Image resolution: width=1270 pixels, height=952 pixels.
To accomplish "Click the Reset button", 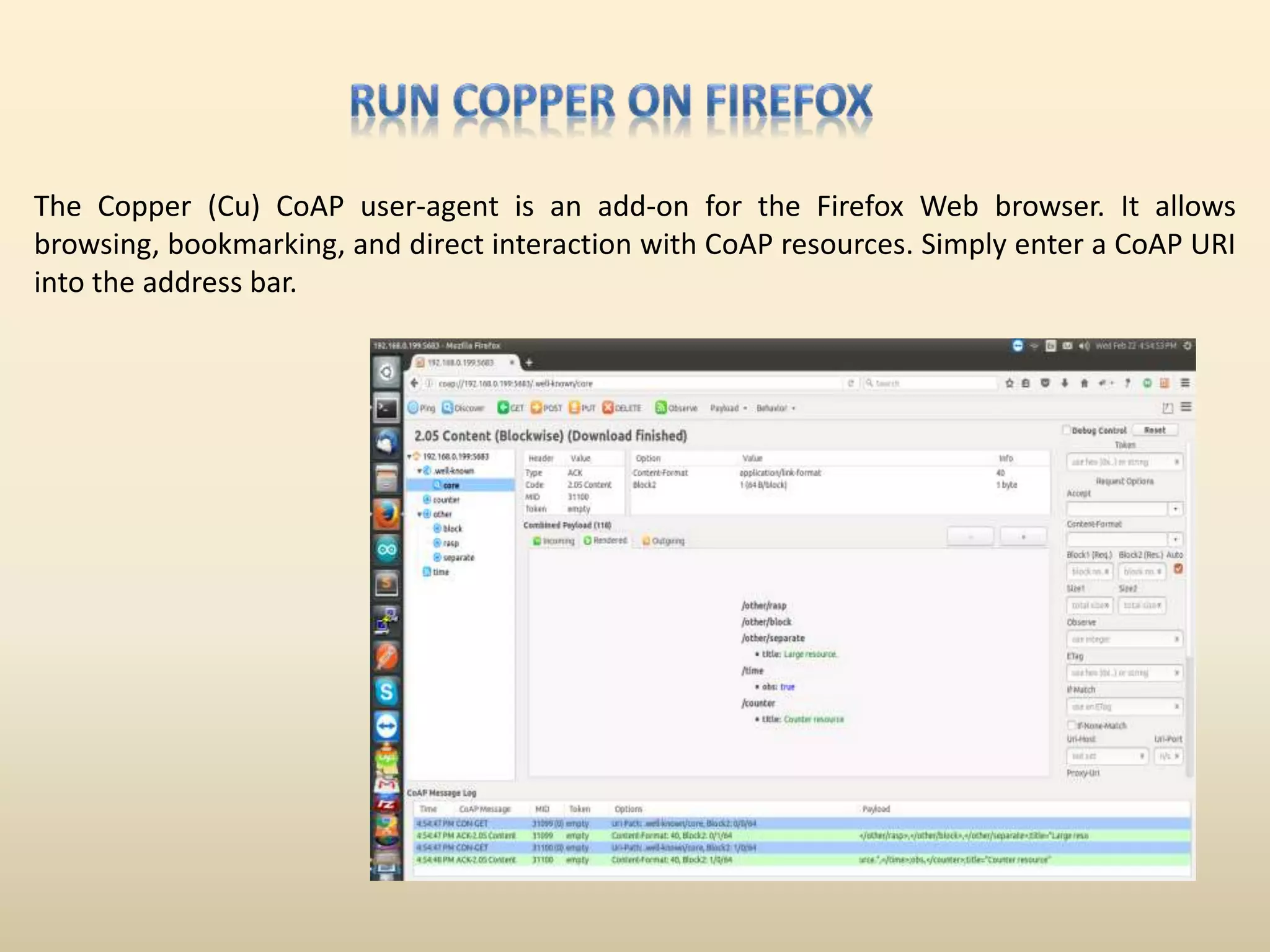I will coord(1155,430).
